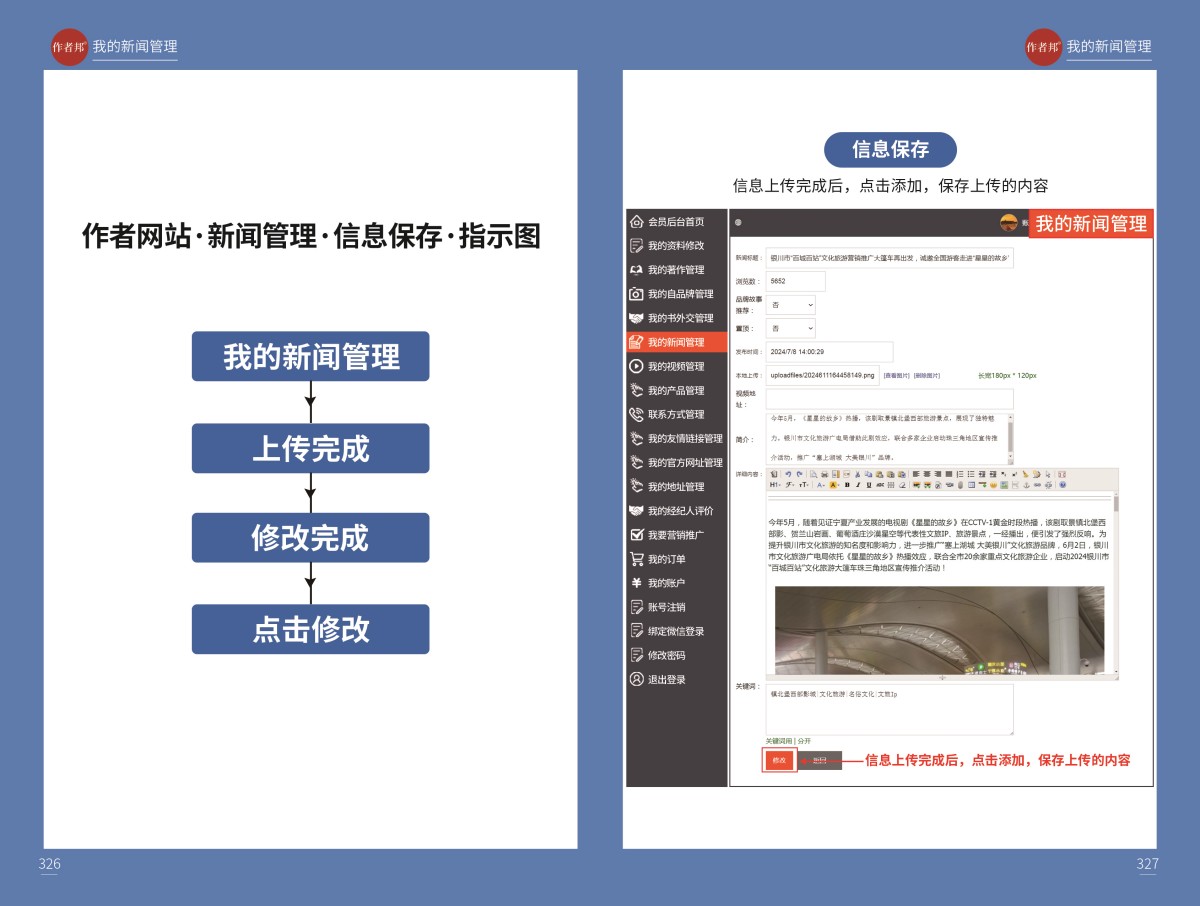Open the H1 heading dropdown in editor
The height and width of the screenshot is (906, 1200).
pyautogui.click(x=775, y=485)
